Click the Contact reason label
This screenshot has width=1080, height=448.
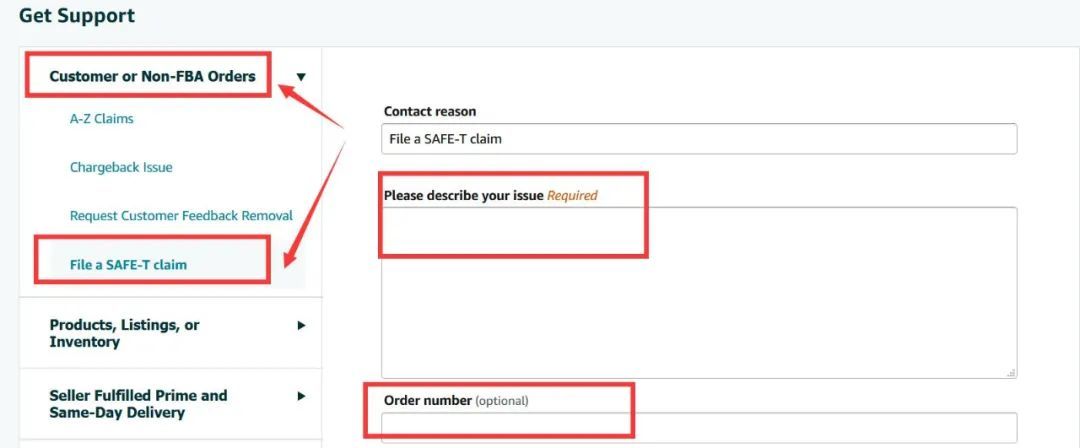click(x=430, y=111)
